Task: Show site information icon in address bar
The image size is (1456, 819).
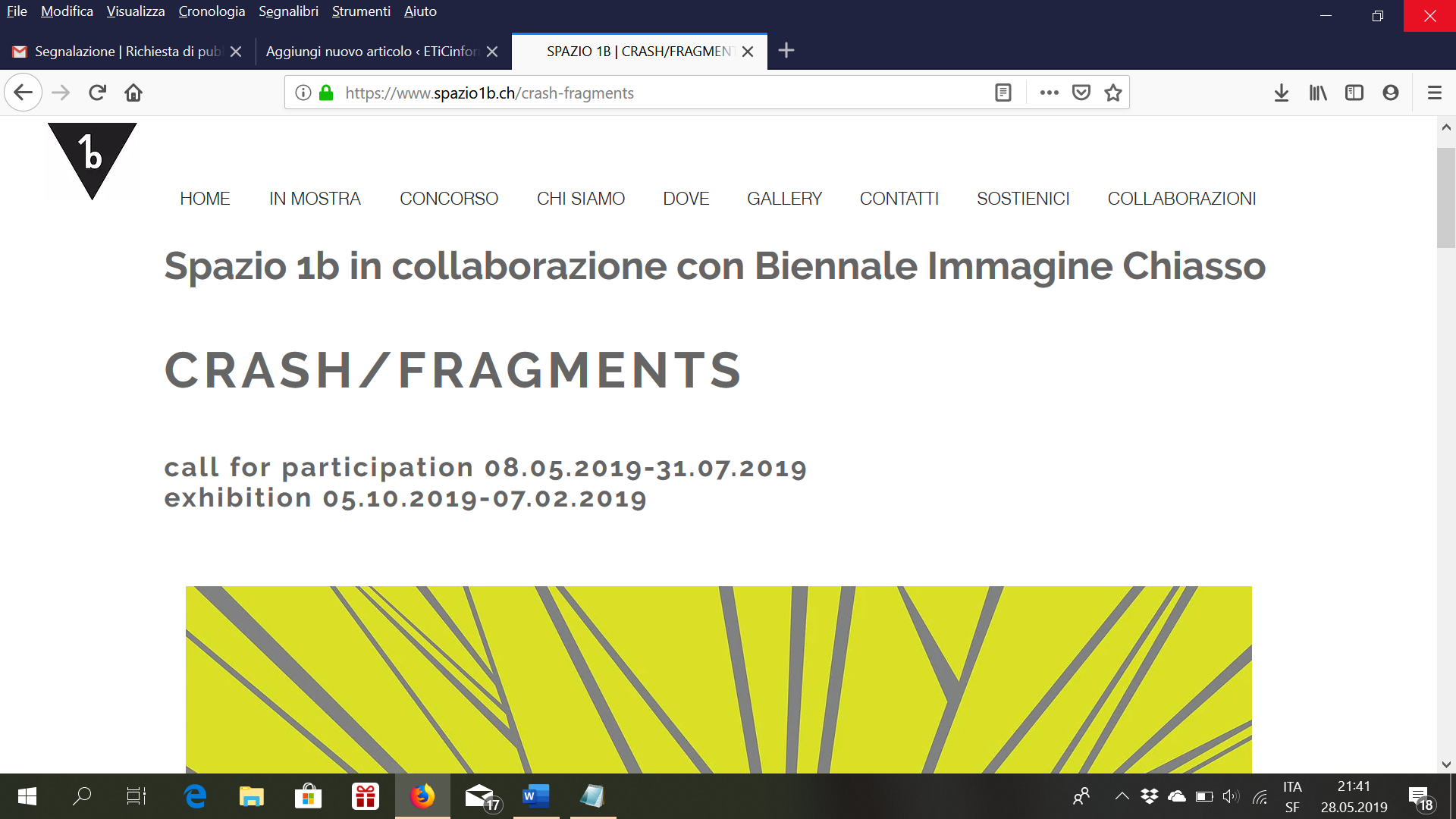Action: point(303,93)
